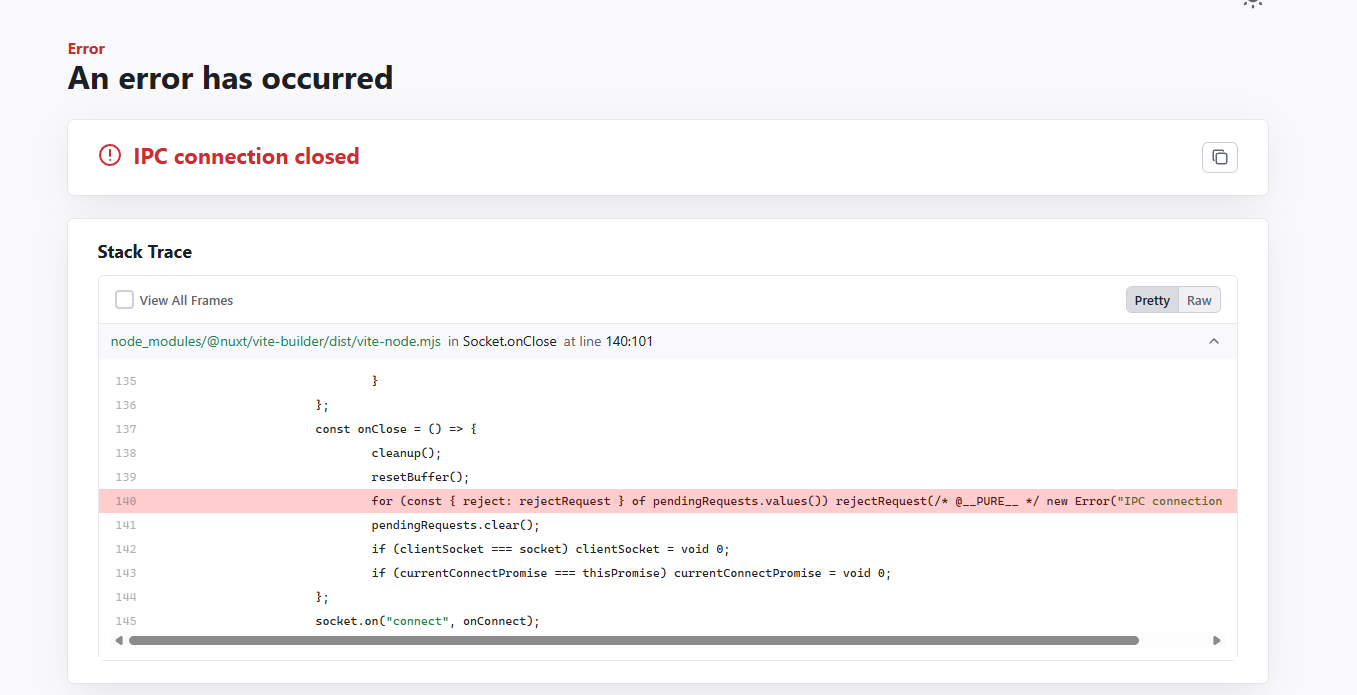The height and width of the screenshot is (695, 1357).
Task: Click the "pendingRequests.clear();" code line
Action: [455, 525]
